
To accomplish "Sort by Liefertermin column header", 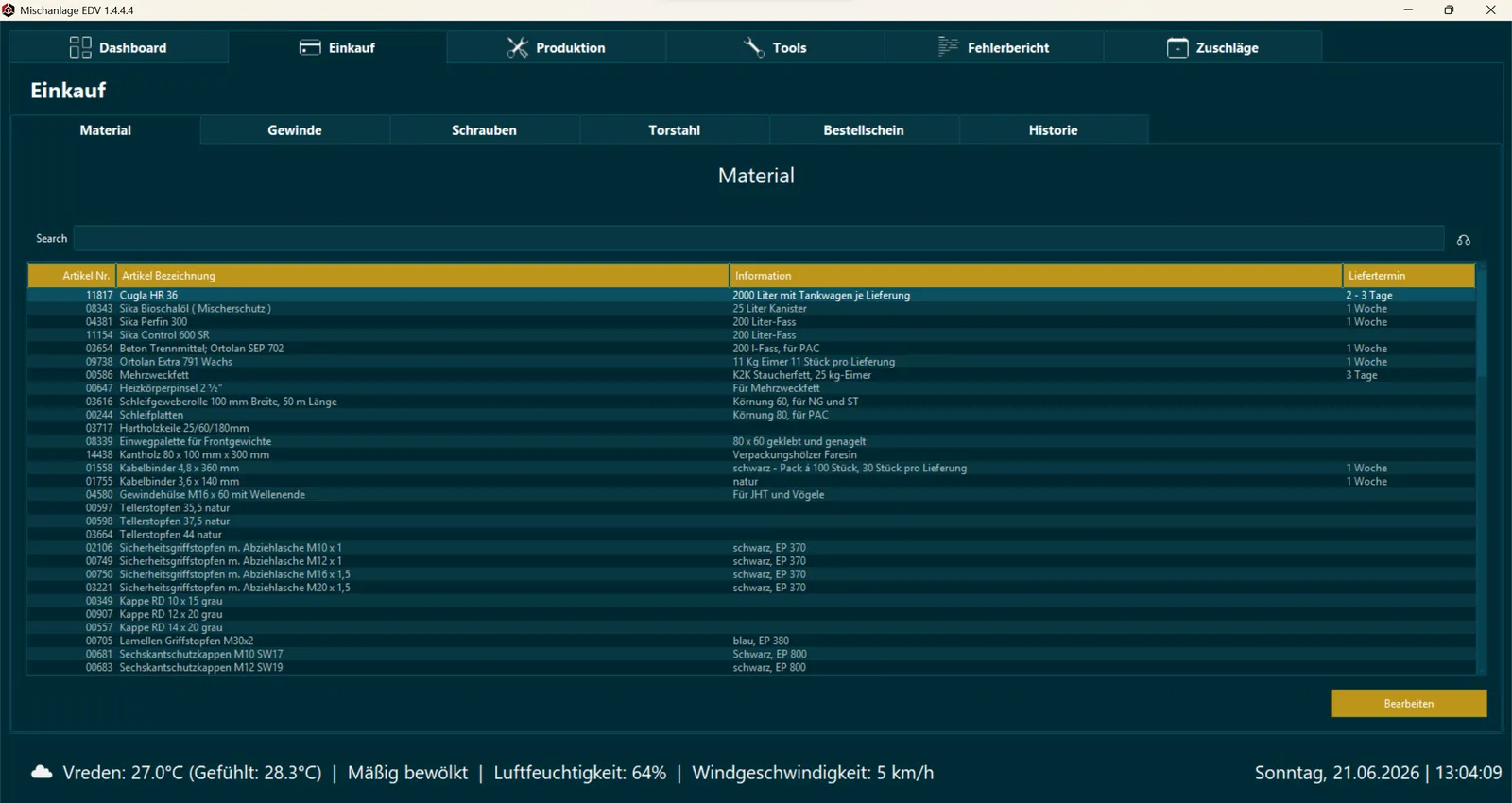I will (x=1409, y=276).
